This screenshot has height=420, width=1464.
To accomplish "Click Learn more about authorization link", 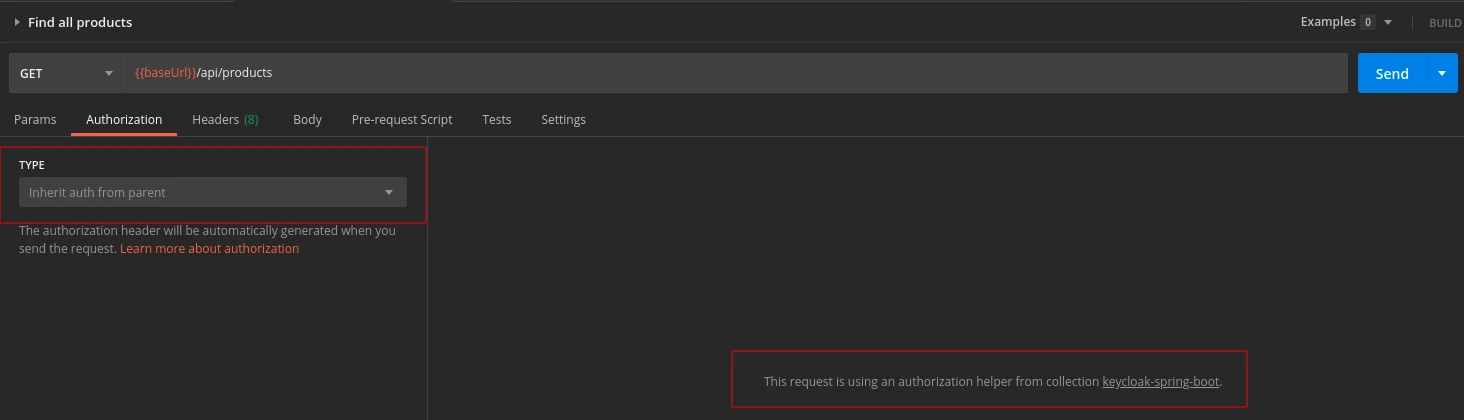I will pyautogui.click(x=210, y=248).
